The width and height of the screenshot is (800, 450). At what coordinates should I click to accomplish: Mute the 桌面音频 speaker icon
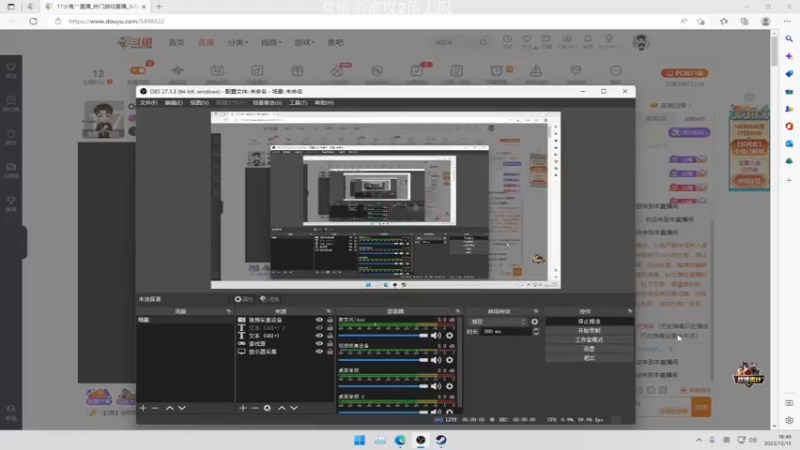(x=436, y=386)
